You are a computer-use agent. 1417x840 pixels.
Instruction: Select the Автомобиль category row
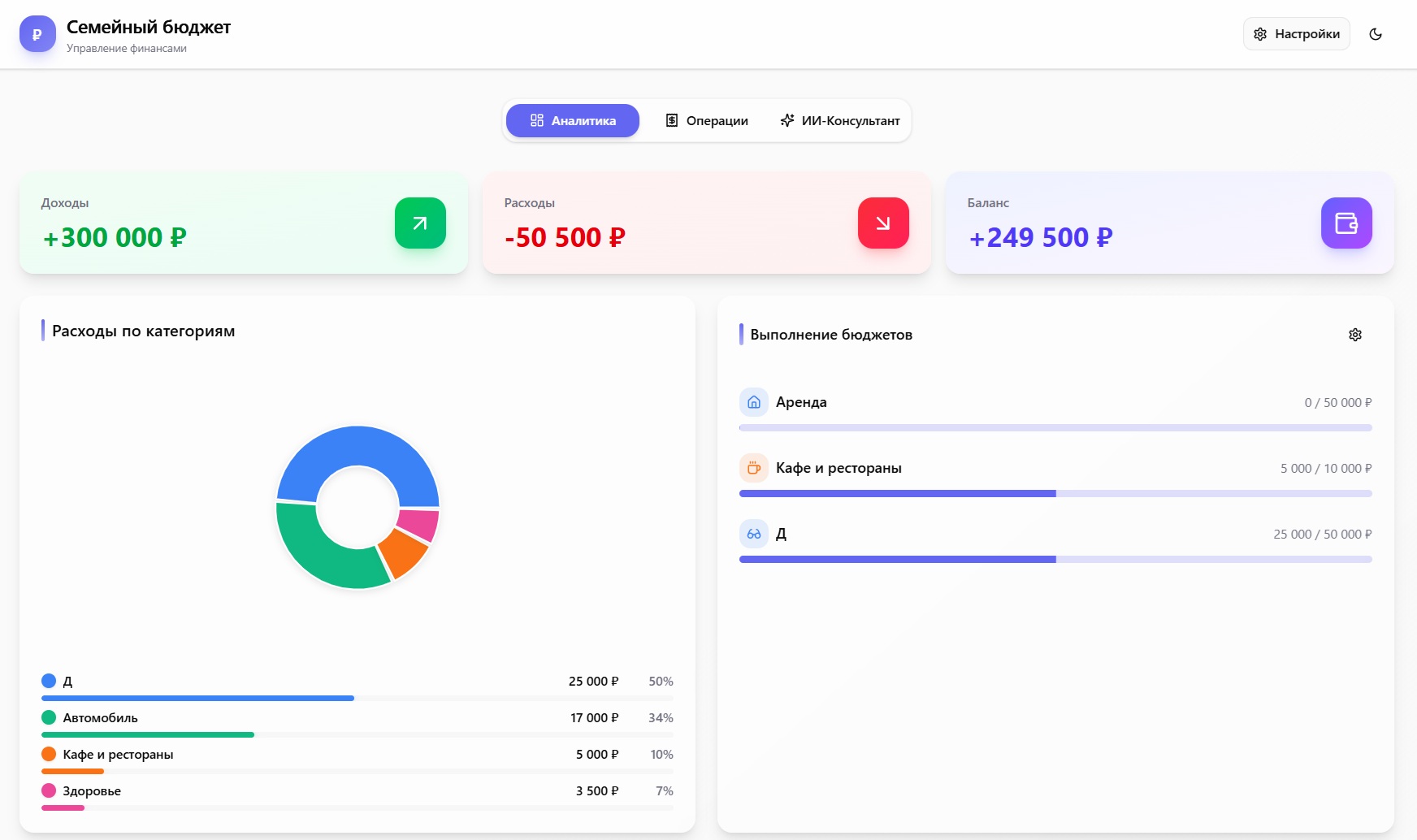coord(357,723)
